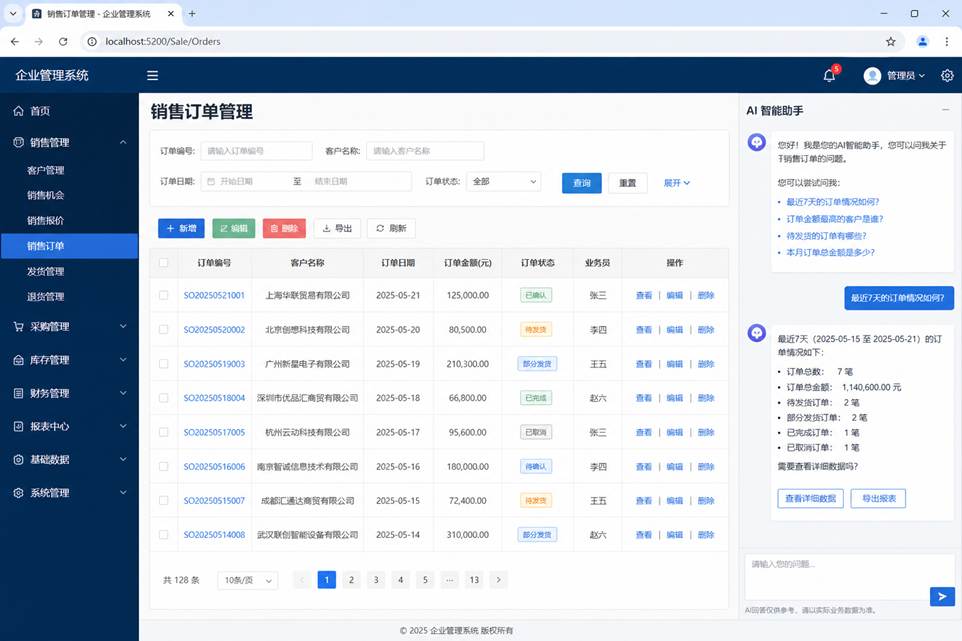Check the row SO20250516006

(163, 466)
